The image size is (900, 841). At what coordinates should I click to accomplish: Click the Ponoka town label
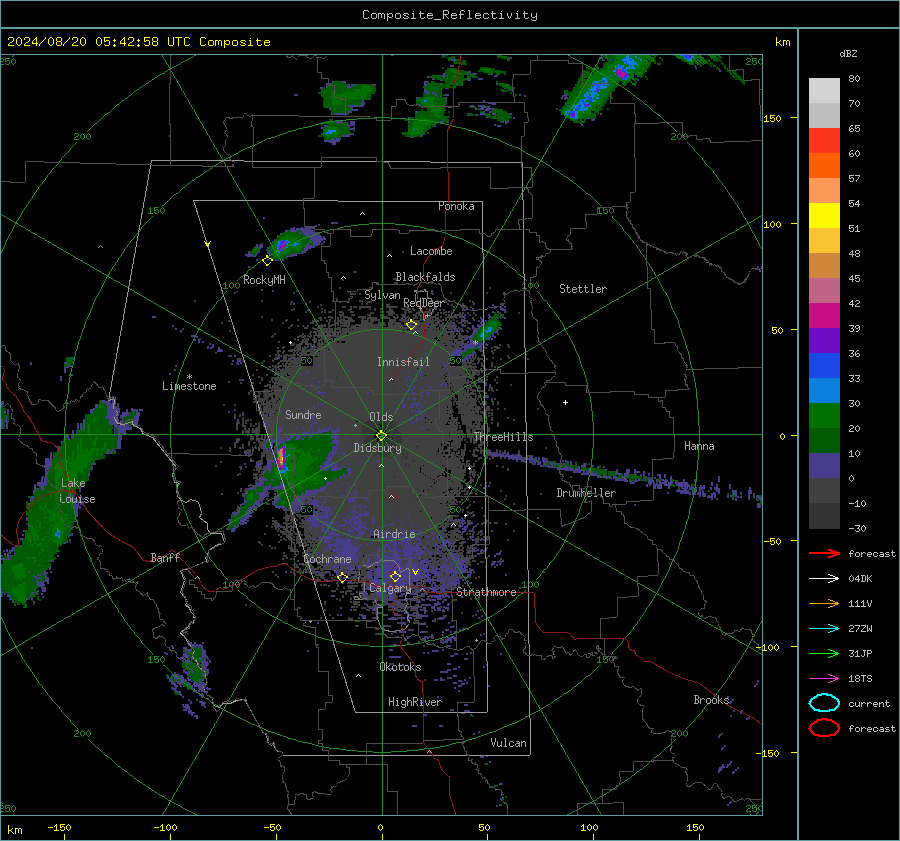pyautogui.click(x=456, y=206)
